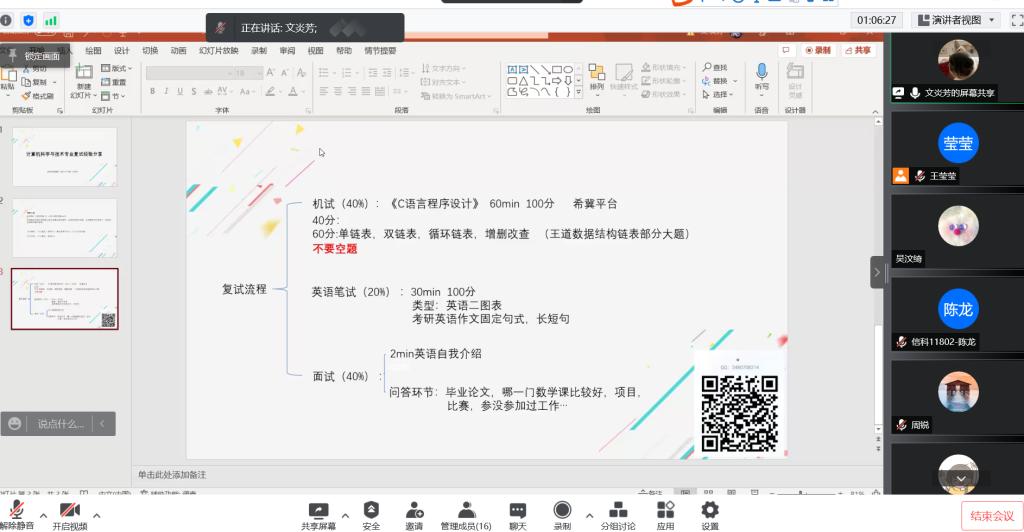Toggle the 锁定画面 pin button

(x=34, y=57)
